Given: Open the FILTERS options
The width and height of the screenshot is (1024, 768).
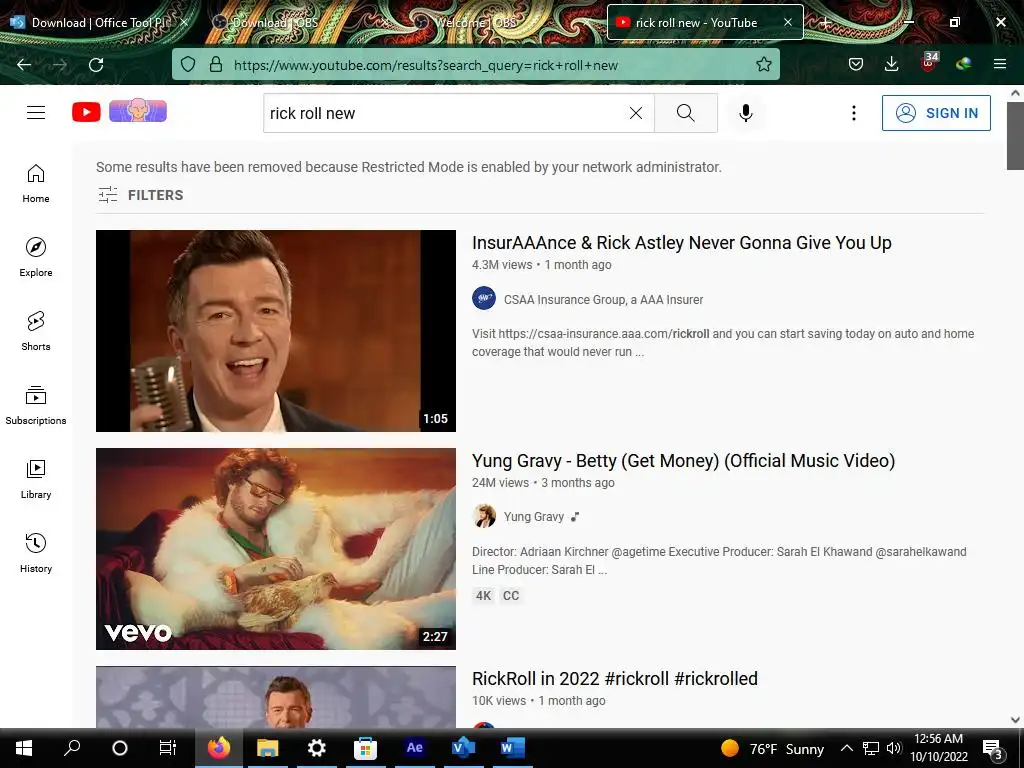Looking at the screenshot, I should coord(140,195).
